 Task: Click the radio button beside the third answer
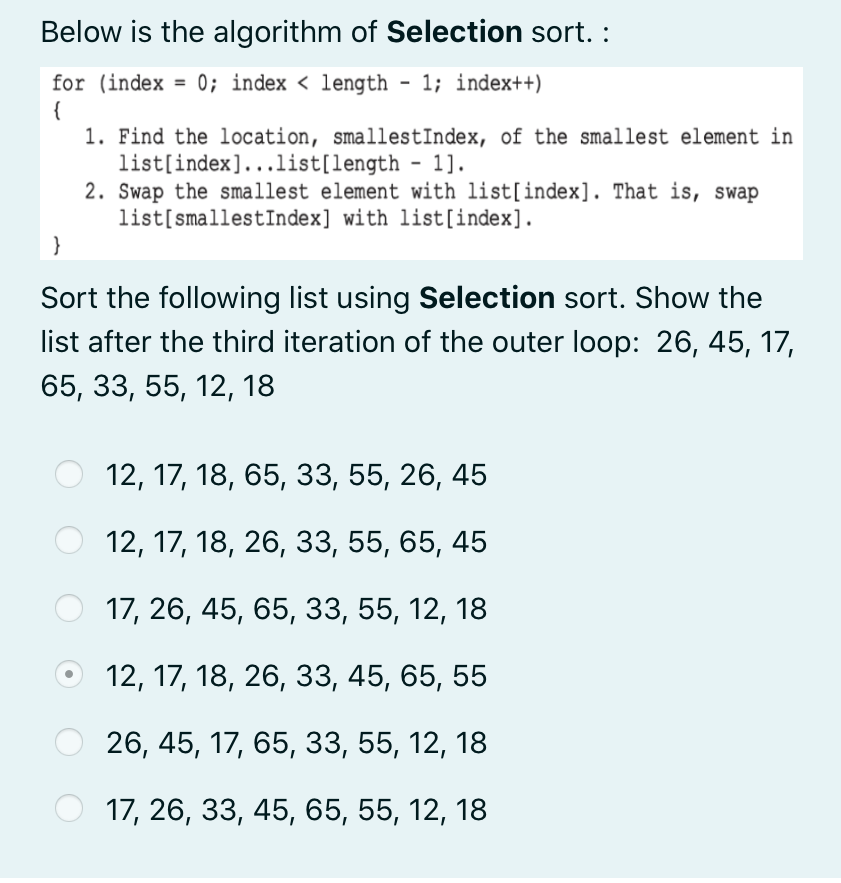(68, 607)
